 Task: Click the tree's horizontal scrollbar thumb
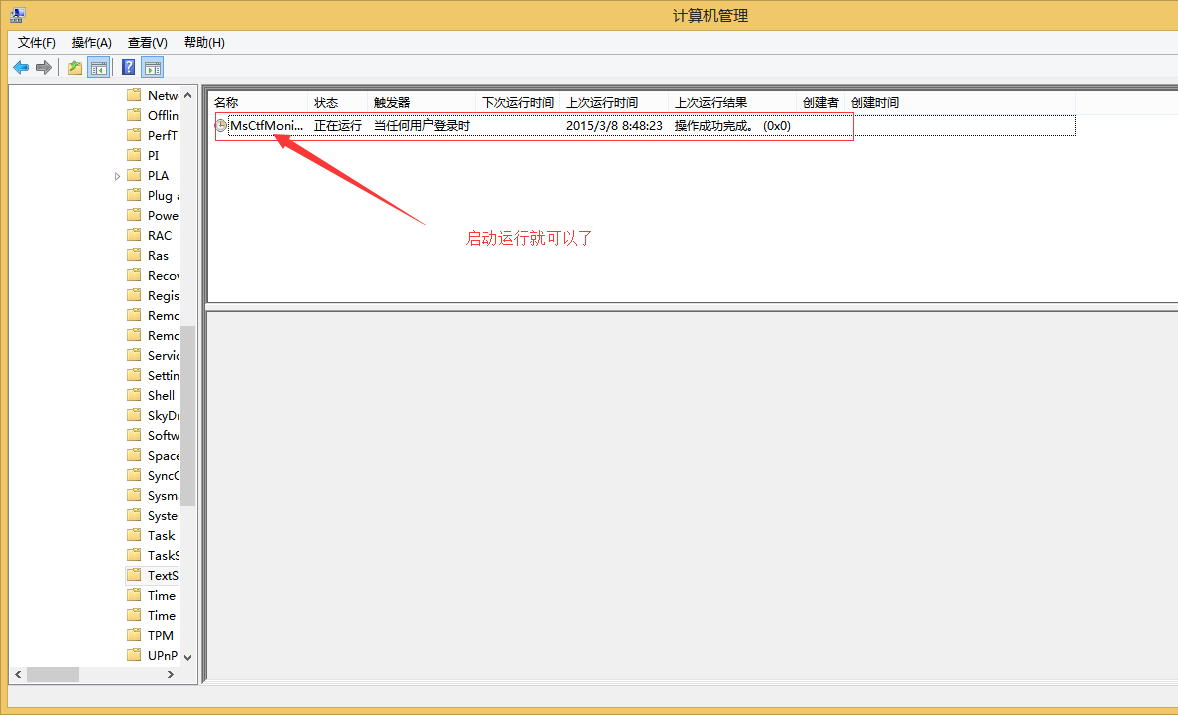pos(53,674)
